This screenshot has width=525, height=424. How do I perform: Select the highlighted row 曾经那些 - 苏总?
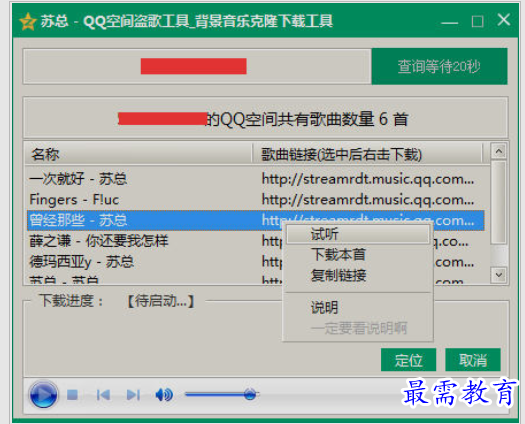pyautogui.click(x=256, y=220)
